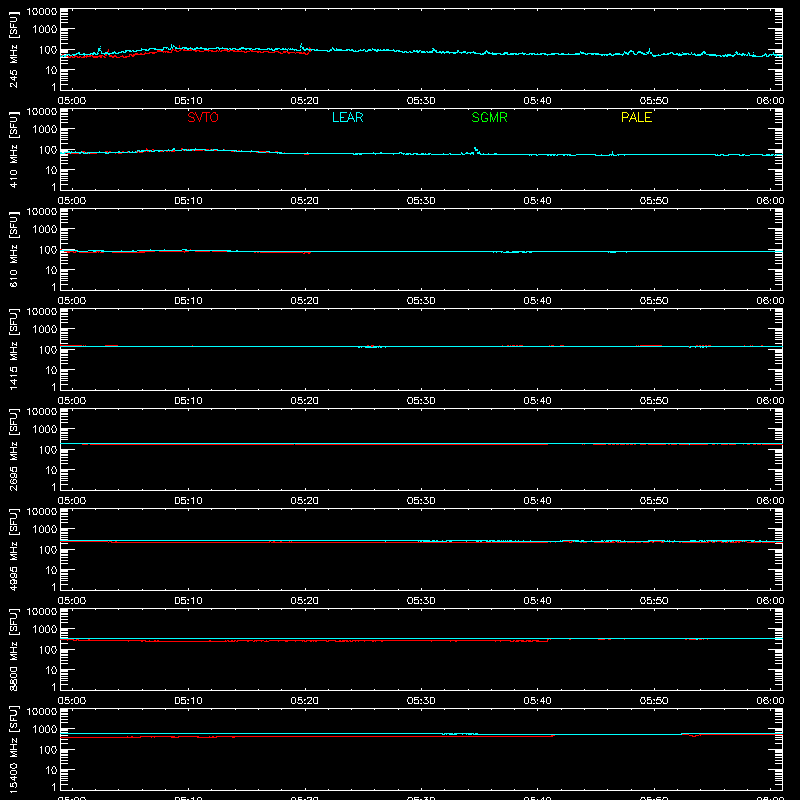Click the yellow PALE station legend label
This screenshot has height=800, width=800.
(x=636, y=117)
